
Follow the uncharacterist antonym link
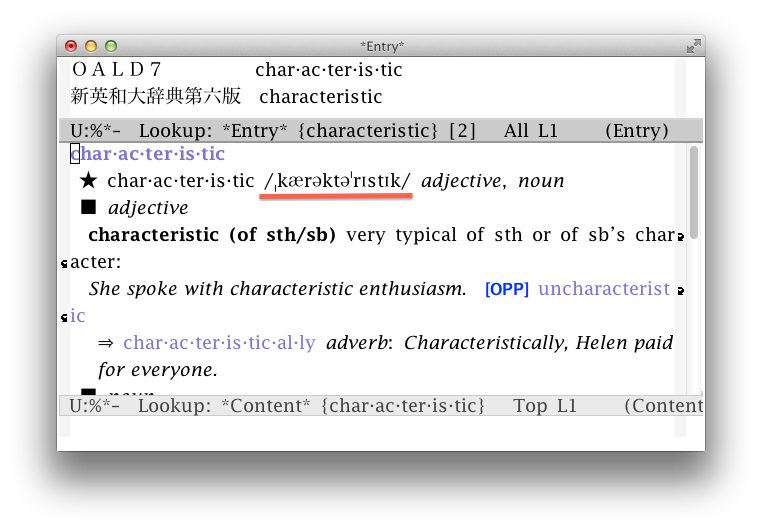(x=604, y=289)
